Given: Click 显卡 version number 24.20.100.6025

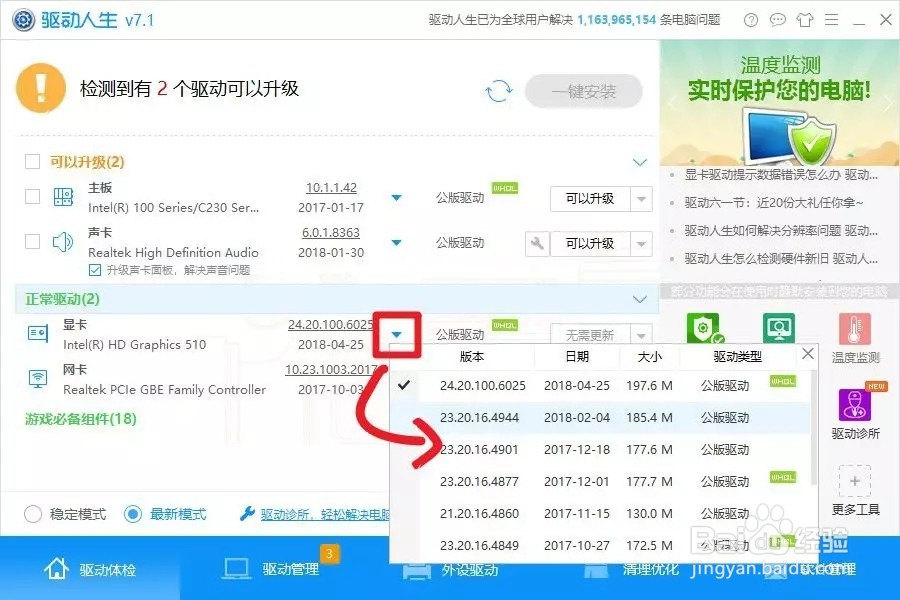Looking at the screenshot, I should pyautogui.click(x=331, y=324).
